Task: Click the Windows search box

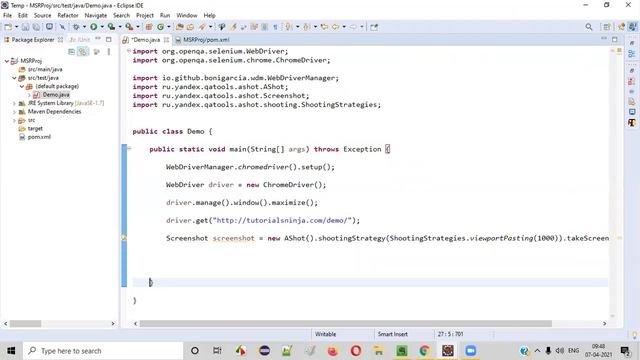Action: coord(102,351)
